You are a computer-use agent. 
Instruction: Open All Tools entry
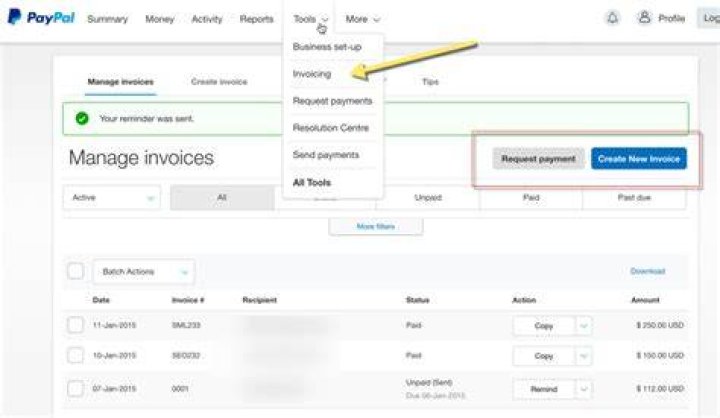(x=312, y=182)
